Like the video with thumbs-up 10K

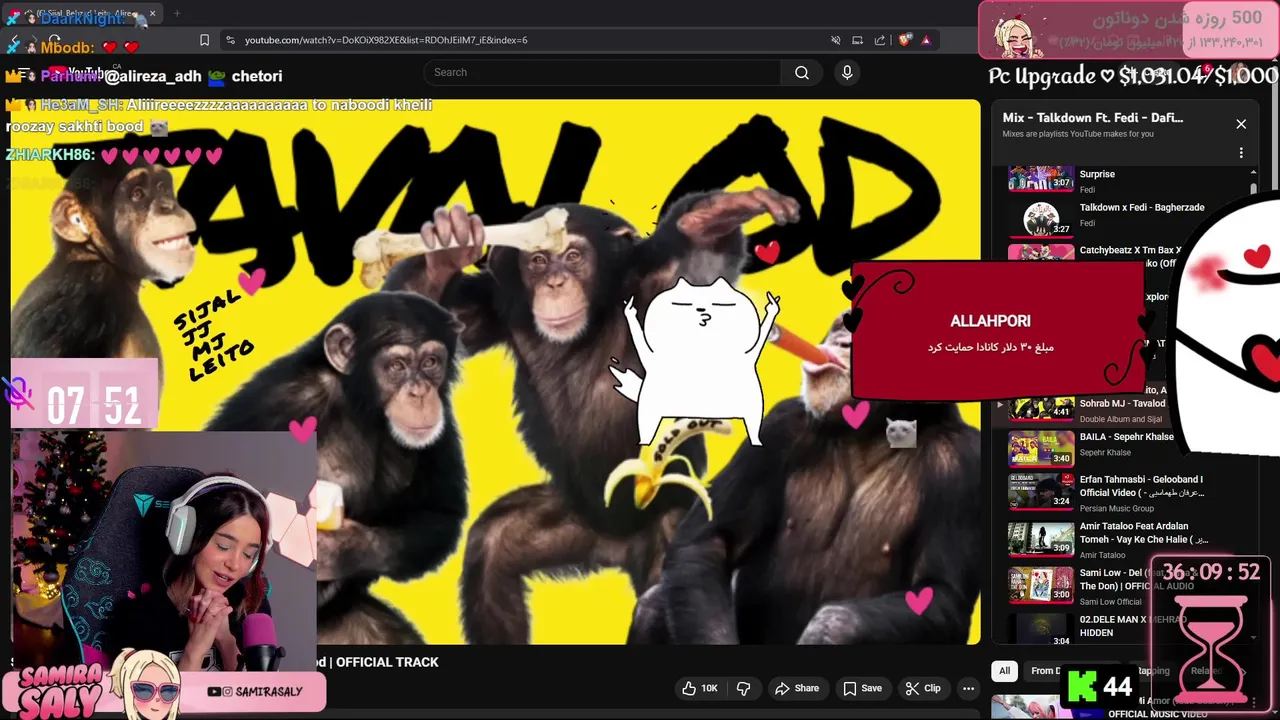699,688
